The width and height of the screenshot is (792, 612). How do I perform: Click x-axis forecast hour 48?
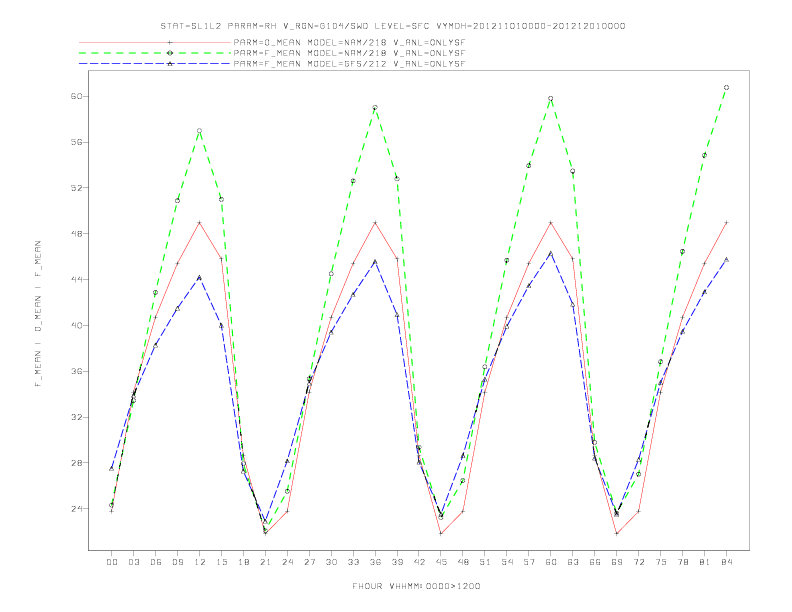click(x=463, y=562)
